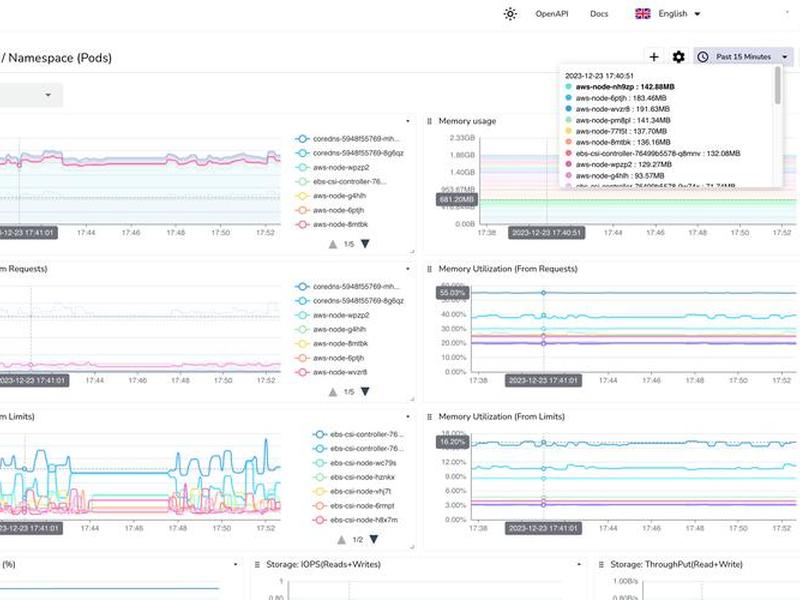Click the 16.20% axis readout label
The height and width of the screenshot is (600, 800).
[x=453, y=442]
